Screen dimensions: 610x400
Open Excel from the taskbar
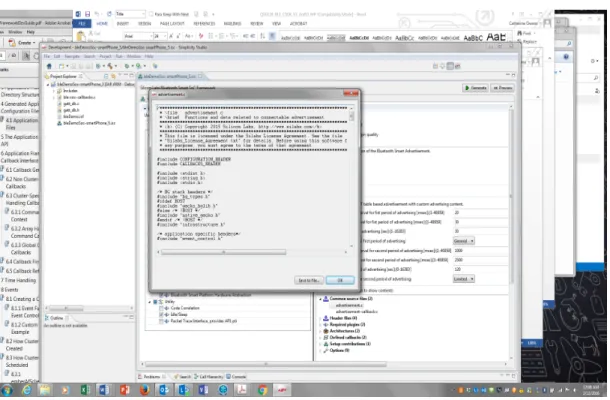click(x=85, y=389)
